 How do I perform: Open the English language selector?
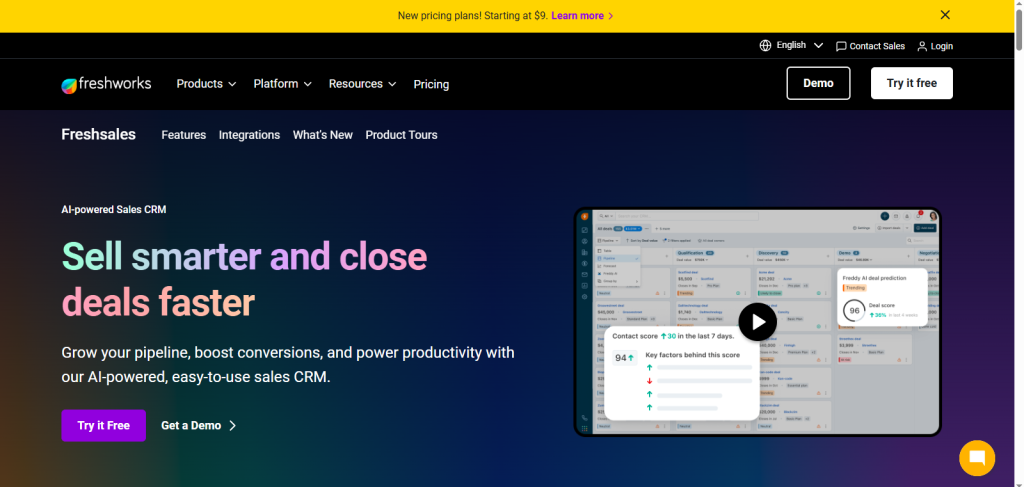click(799, 46)
